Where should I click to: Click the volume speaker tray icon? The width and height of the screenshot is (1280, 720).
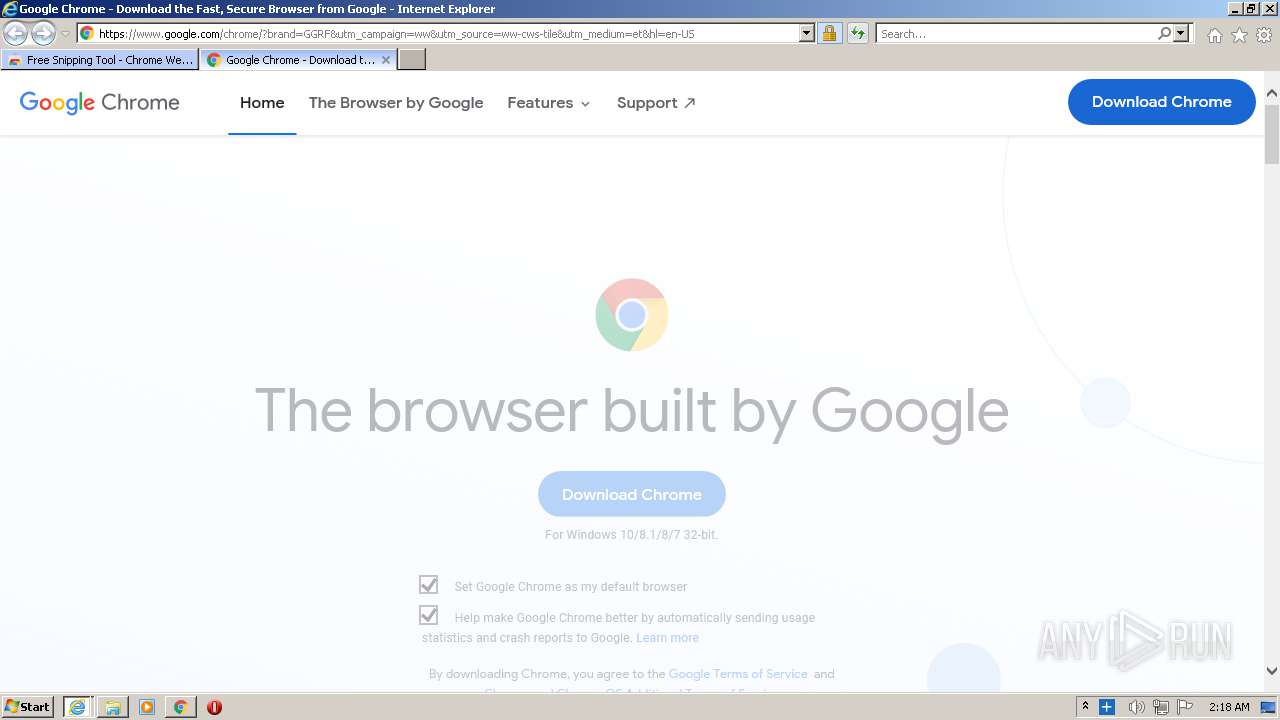pyautogui.click(x=1136, y=707)
